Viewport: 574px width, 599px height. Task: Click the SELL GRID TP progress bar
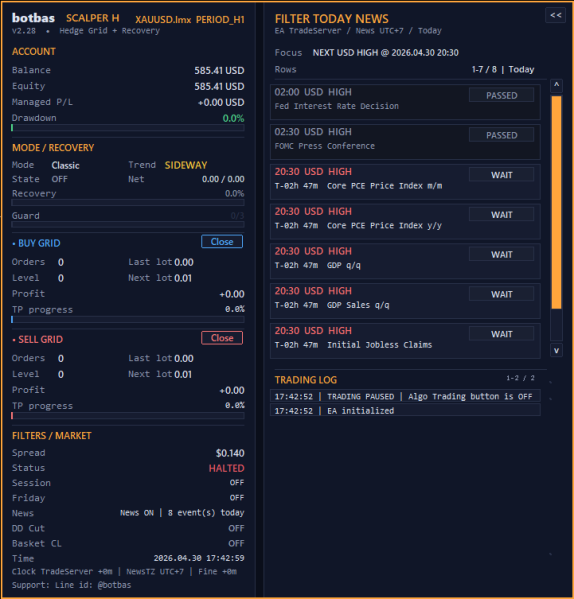pos(128,416)
